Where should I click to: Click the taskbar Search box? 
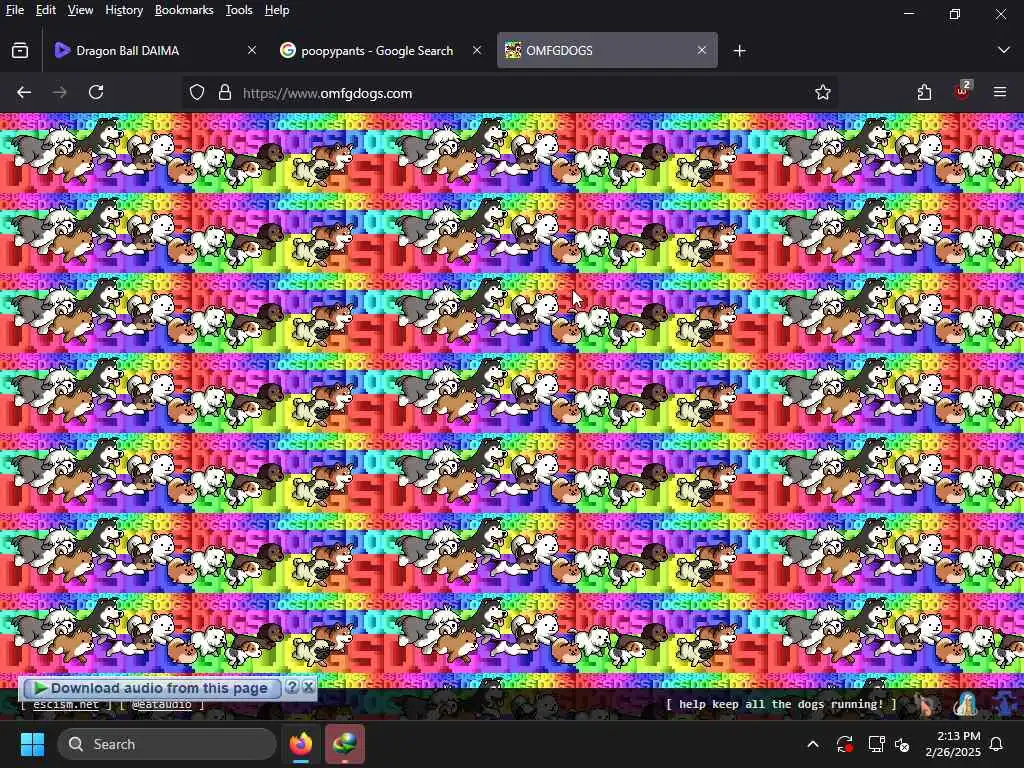click(167, 744)
